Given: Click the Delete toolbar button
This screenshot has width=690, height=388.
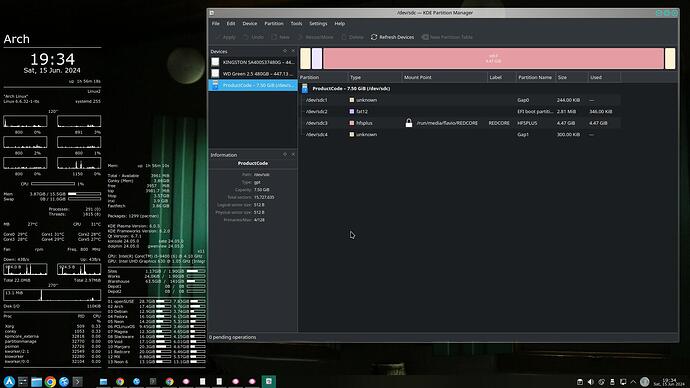Looking at the screenshot, I should [x=352, y=37].
